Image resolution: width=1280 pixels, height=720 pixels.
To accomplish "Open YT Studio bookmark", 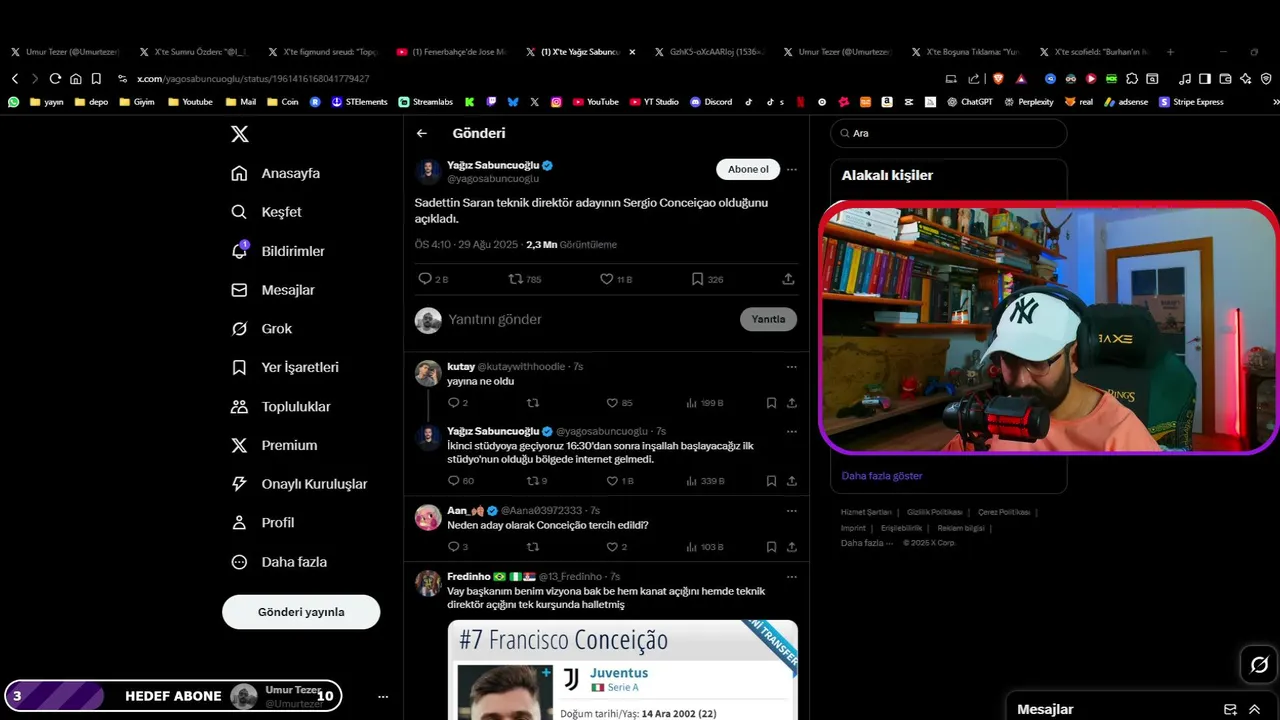I will click(653, 102).
